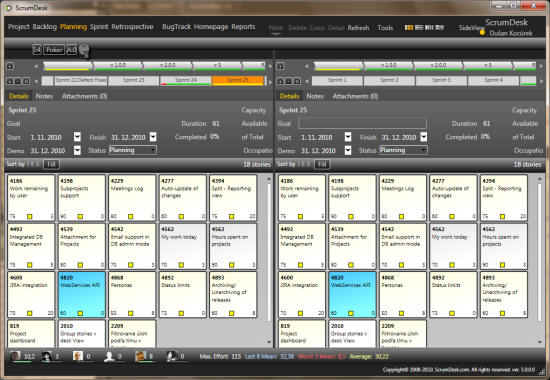Click the third sprint icon in right pane
550x380 pixels.
pos(297,81)
